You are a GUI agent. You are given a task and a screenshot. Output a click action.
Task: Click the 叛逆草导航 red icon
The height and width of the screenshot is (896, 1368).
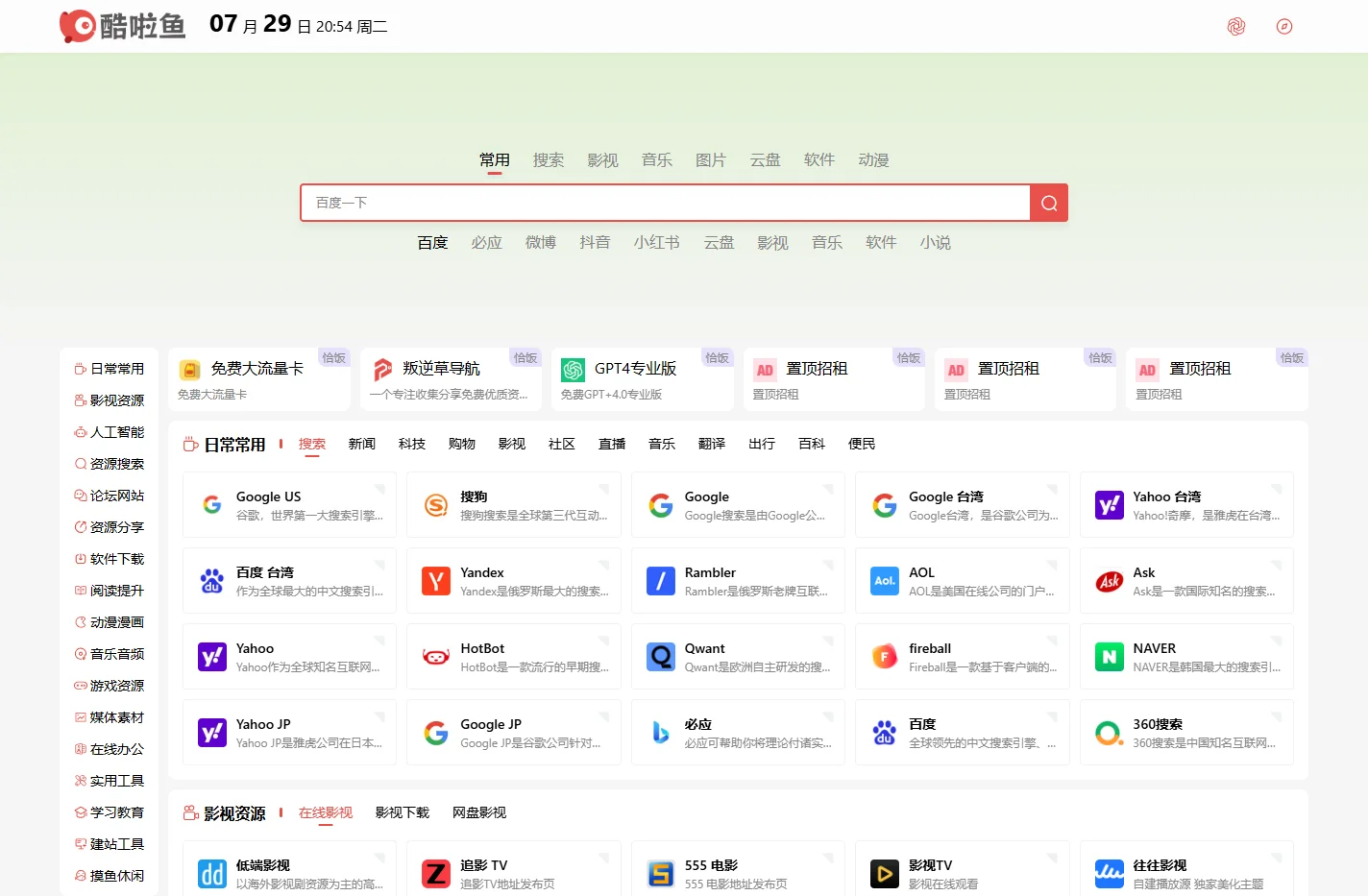pyautogui.click(x=382, y=370)
